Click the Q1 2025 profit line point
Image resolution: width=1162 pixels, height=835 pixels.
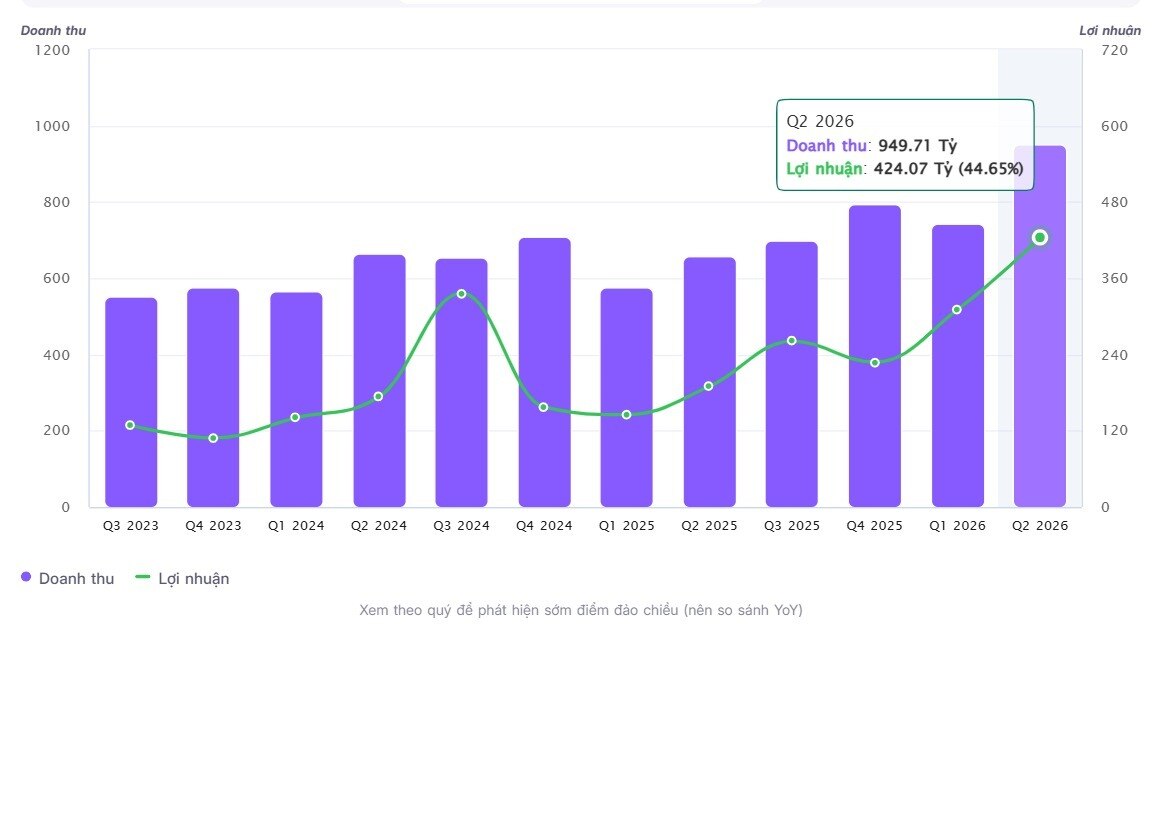pyautogui.click(x=626, y=415)
